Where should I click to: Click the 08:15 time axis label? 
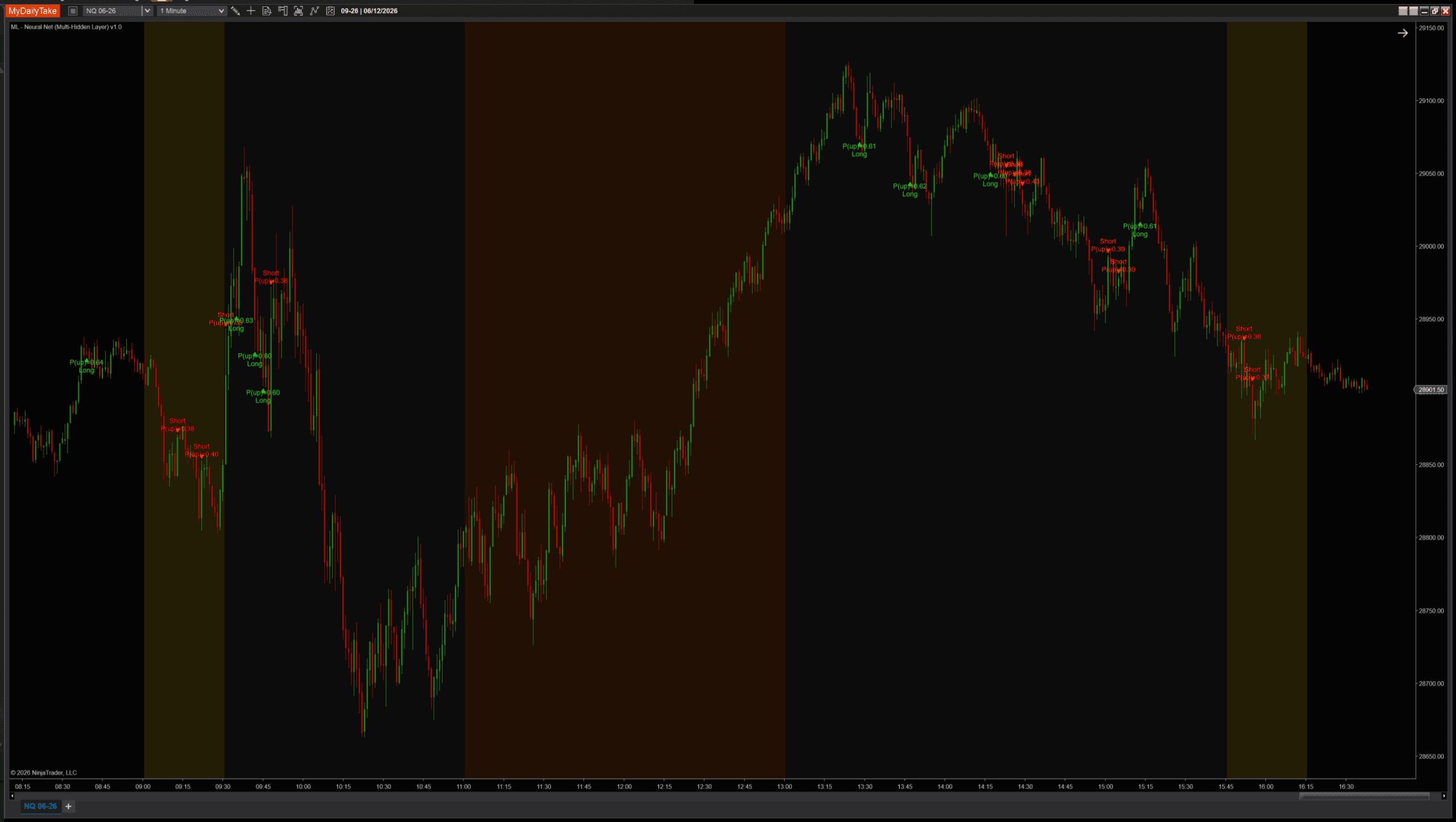point(23,787)
